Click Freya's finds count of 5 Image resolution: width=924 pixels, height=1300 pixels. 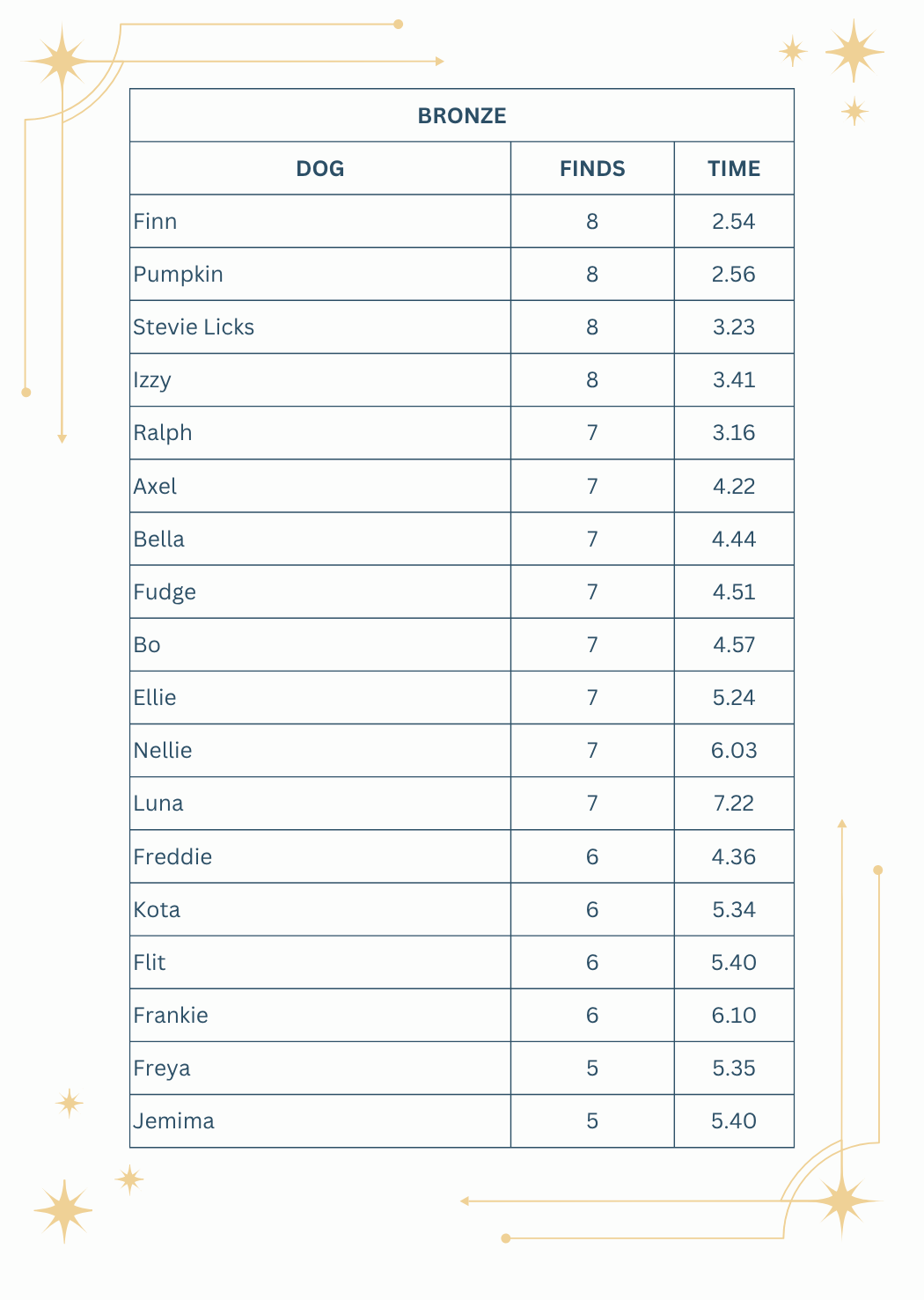(x=592, y=1069)
